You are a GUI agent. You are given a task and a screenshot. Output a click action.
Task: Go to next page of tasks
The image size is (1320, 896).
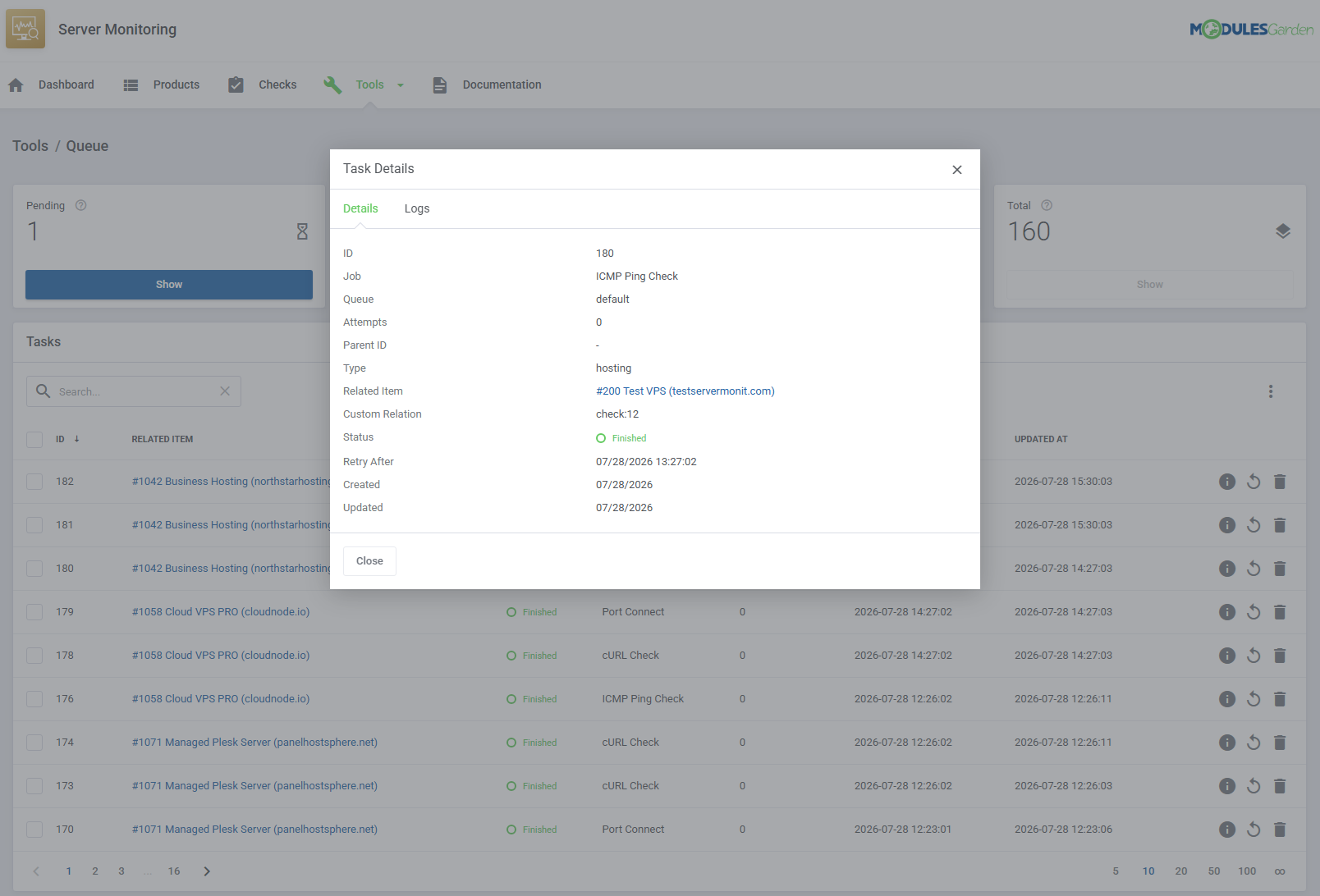(x=207, y=871)
